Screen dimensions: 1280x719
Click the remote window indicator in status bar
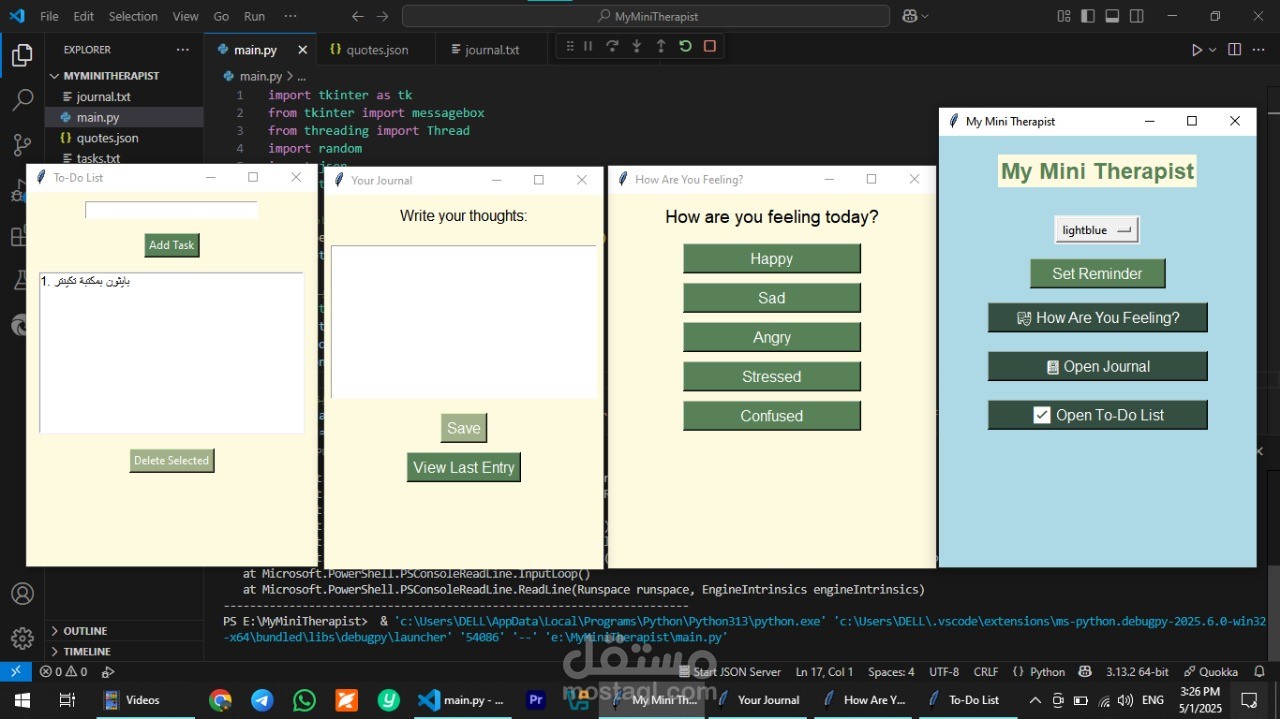[15, 672]
